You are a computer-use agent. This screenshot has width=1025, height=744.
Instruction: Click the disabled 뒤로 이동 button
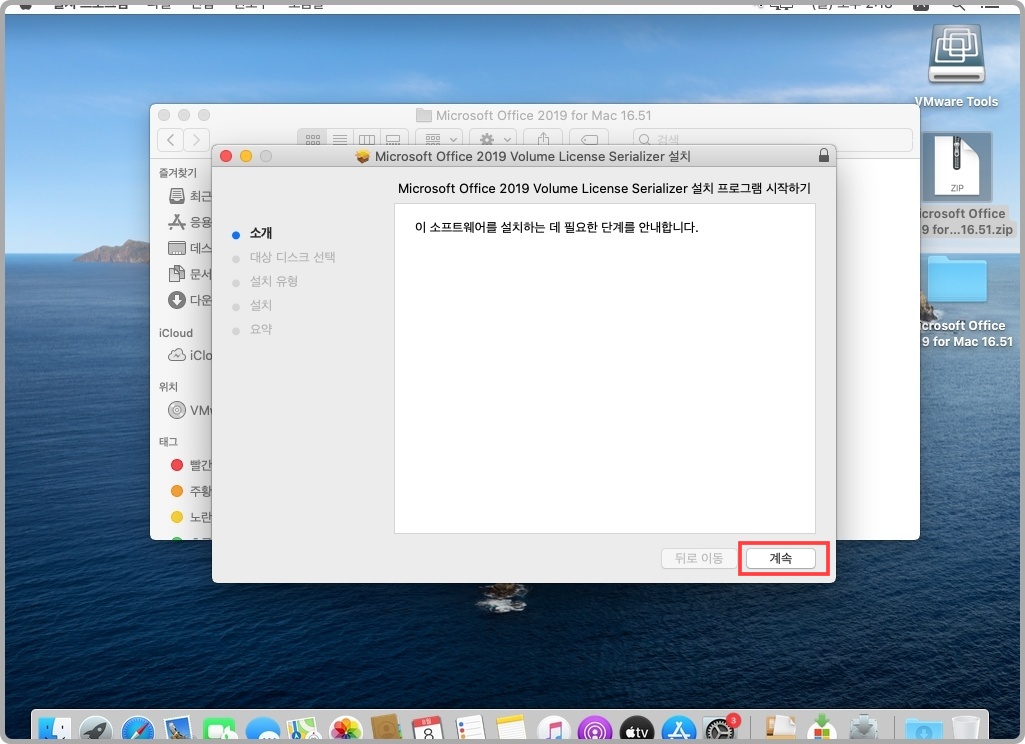(x=698, y=558)
